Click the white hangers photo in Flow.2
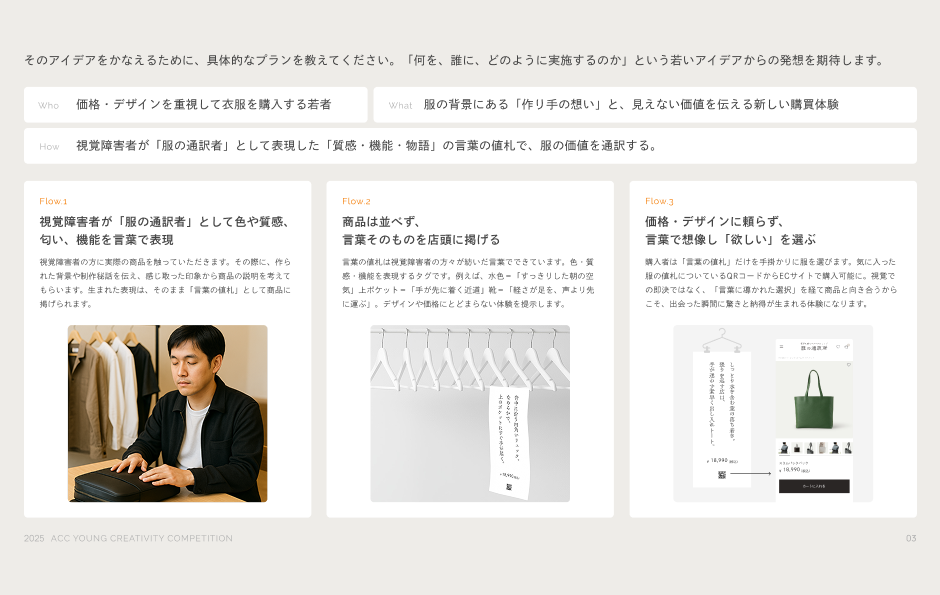 pos(470,413)
